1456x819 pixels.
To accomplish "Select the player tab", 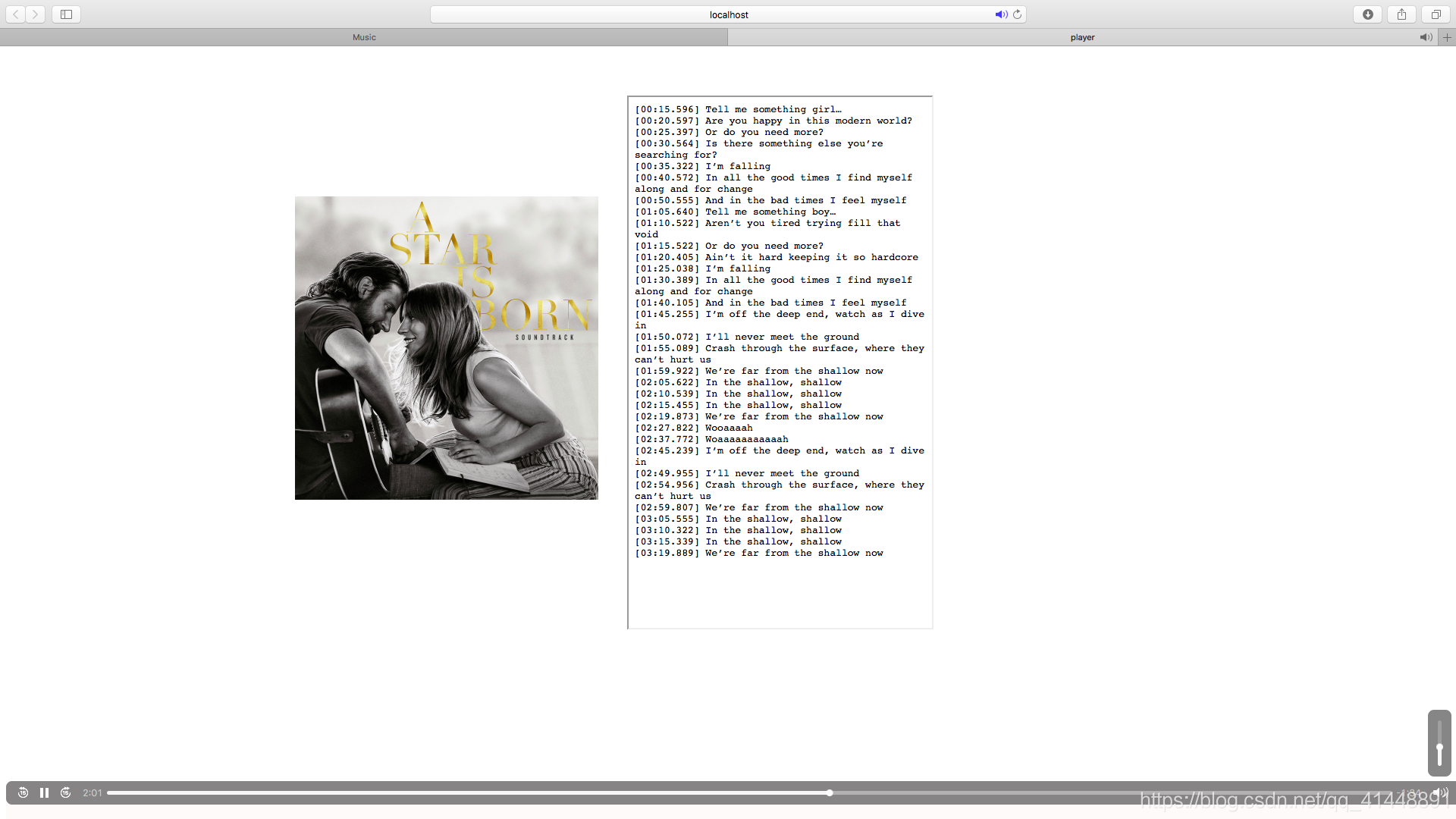I will pyautogui.click(x=1082, y=37).
